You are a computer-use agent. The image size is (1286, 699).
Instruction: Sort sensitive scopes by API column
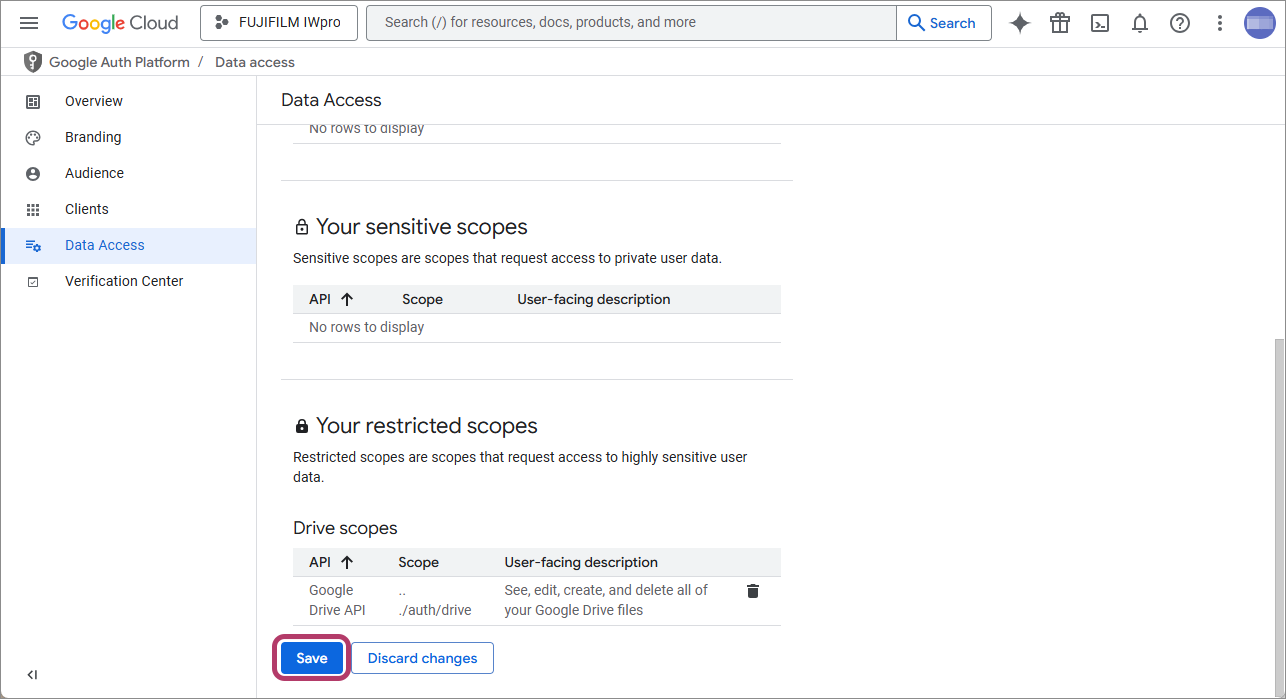331,299
